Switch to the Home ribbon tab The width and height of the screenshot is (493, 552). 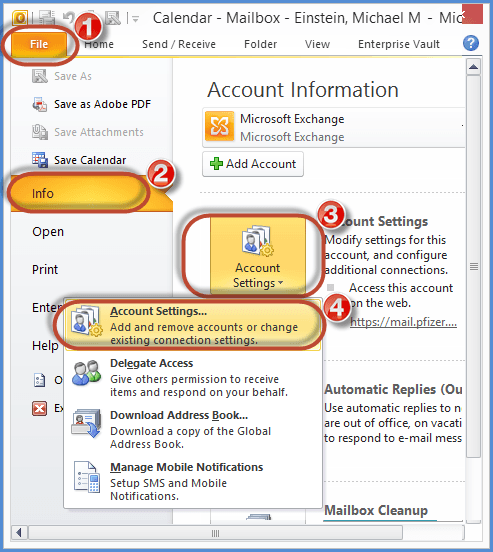pos(99,44)
